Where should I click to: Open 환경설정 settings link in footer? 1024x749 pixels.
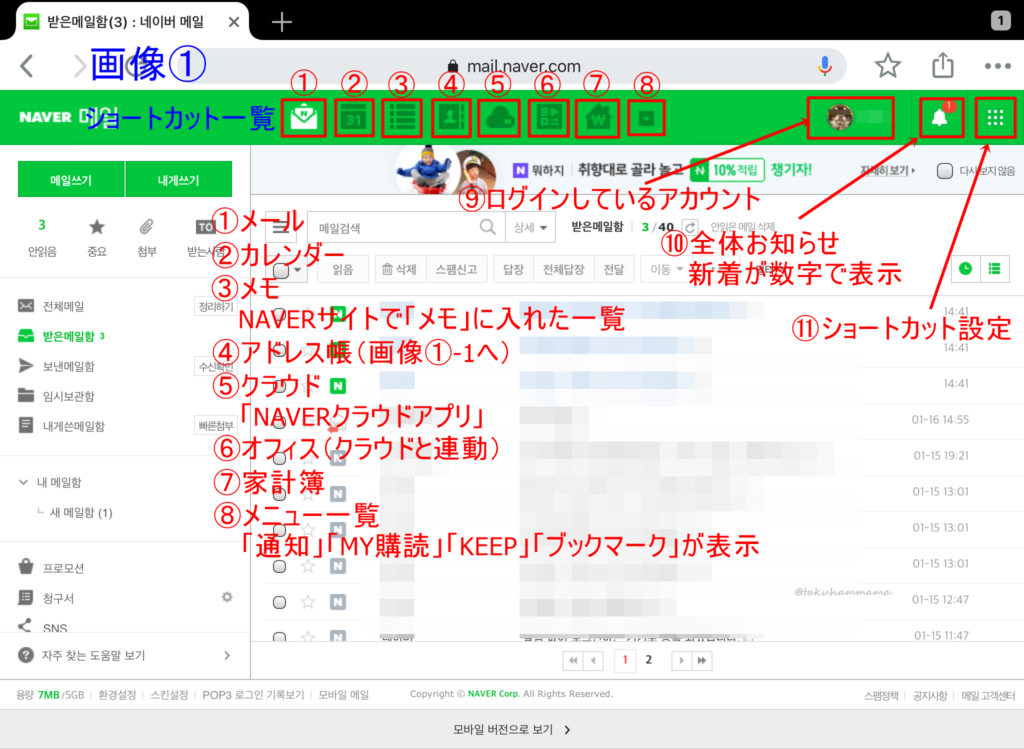[117, 695]
